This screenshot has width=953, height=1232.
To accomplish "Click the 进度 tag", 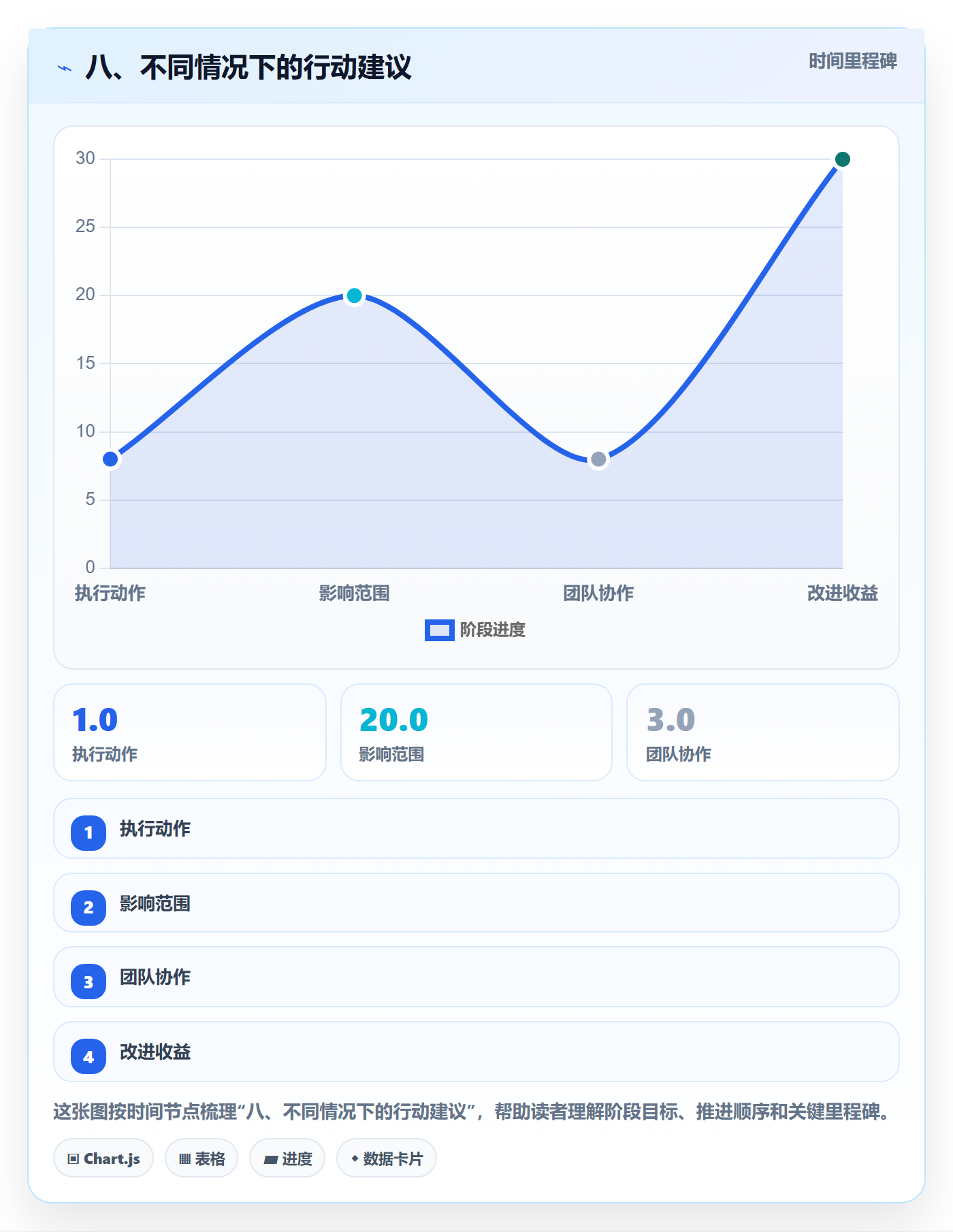I will pos(287,1158).
